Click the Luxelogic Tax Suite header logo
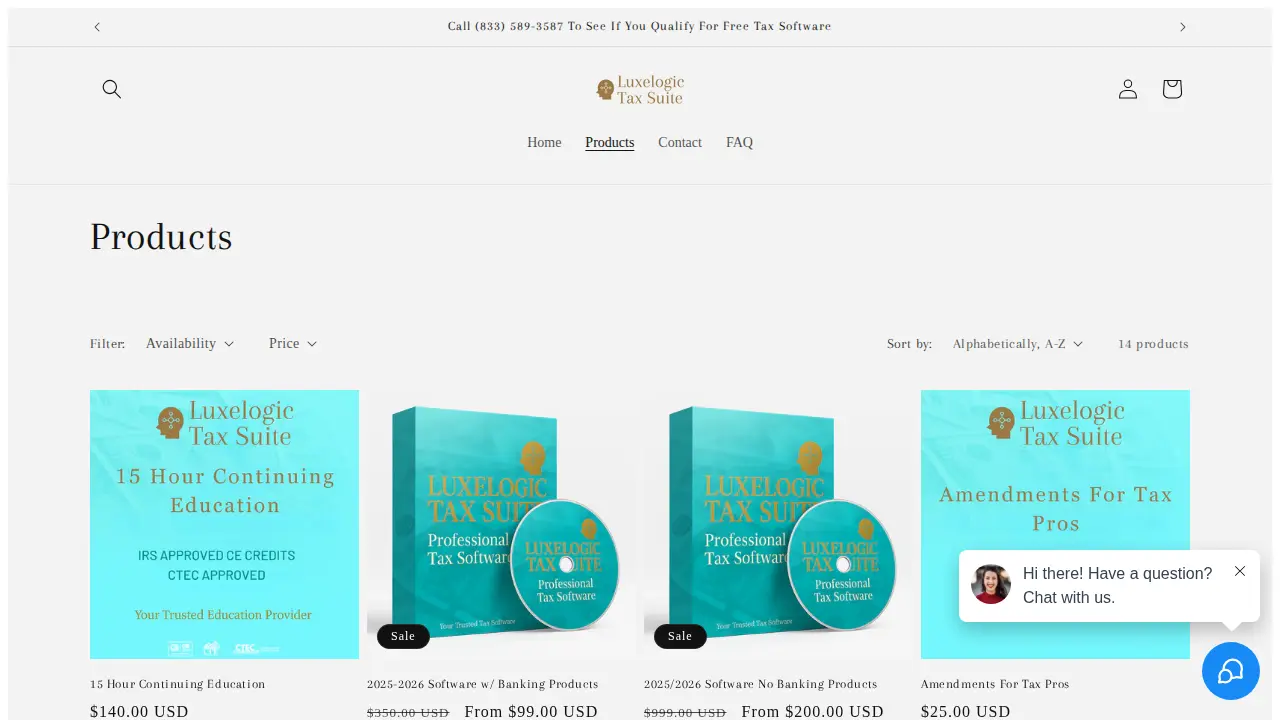 click(640, 90)
